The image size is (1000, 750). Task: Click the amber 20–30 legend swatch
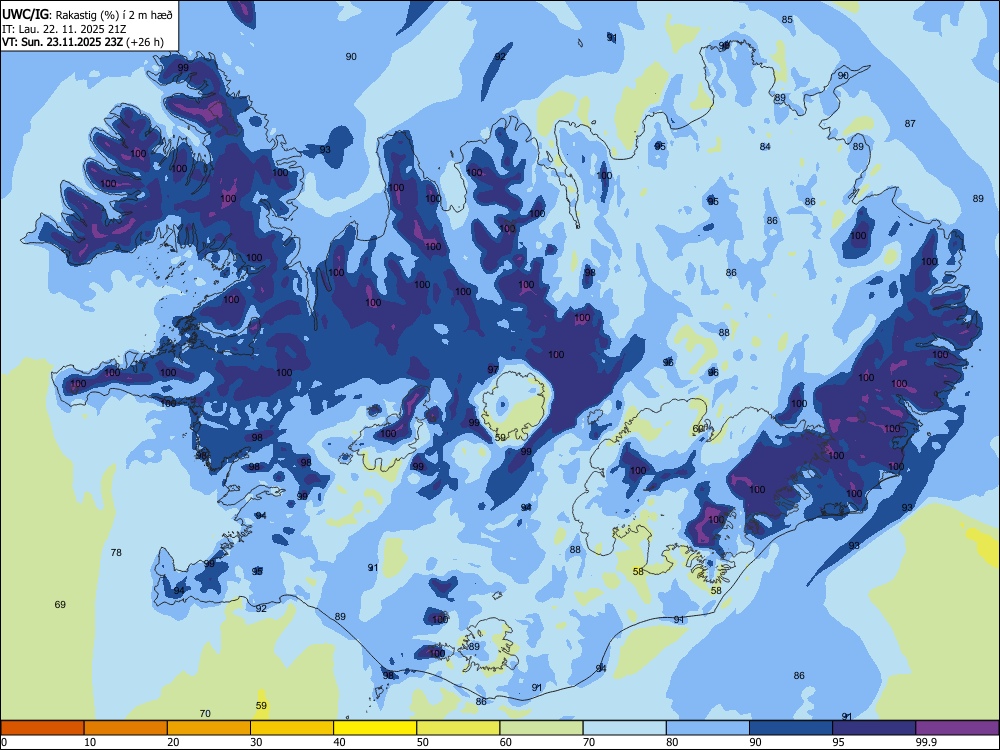click(x=209, y=728)
